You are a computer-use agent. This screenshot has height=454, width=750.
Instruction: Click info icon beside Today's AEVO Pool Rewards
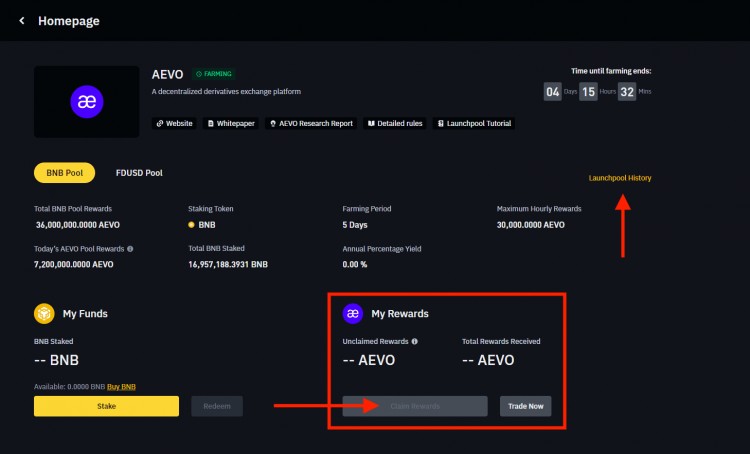coord(130,249)
